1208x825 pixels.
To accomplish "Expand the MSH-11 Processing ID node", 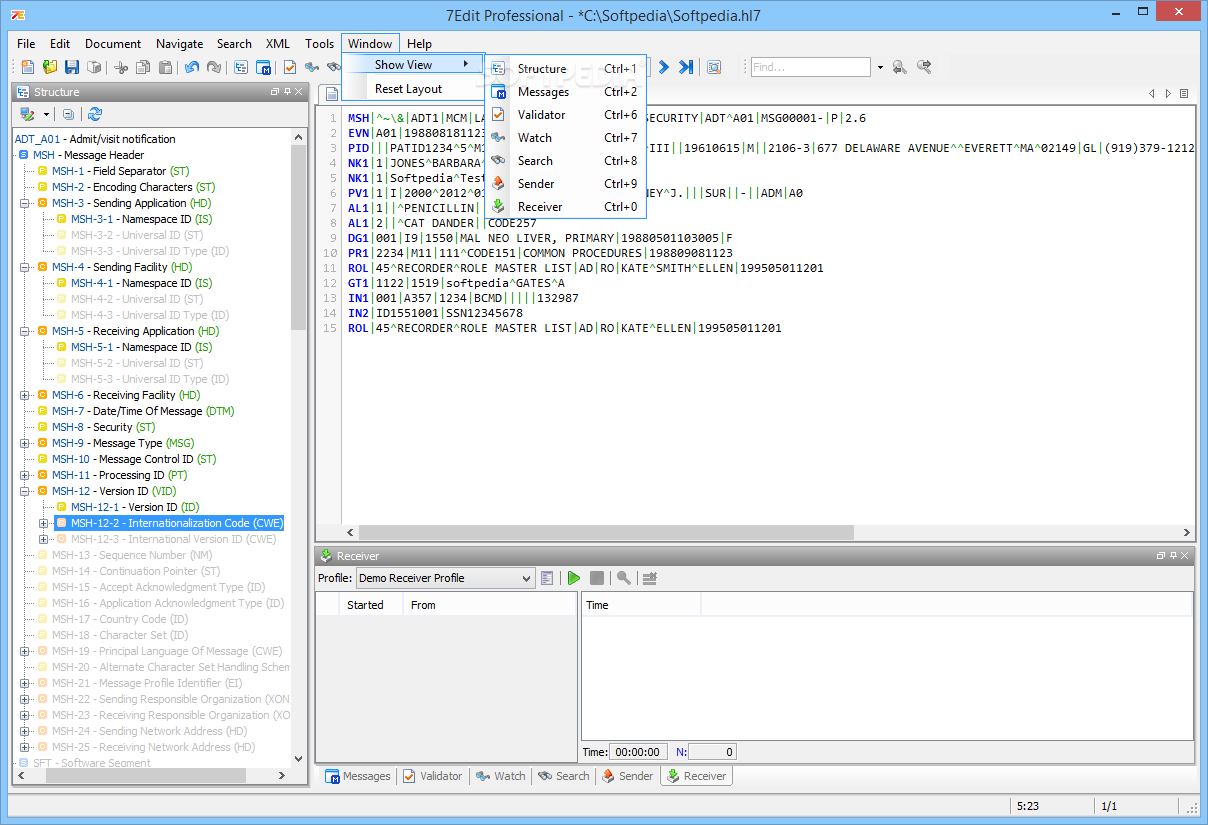I will (24, 475).
